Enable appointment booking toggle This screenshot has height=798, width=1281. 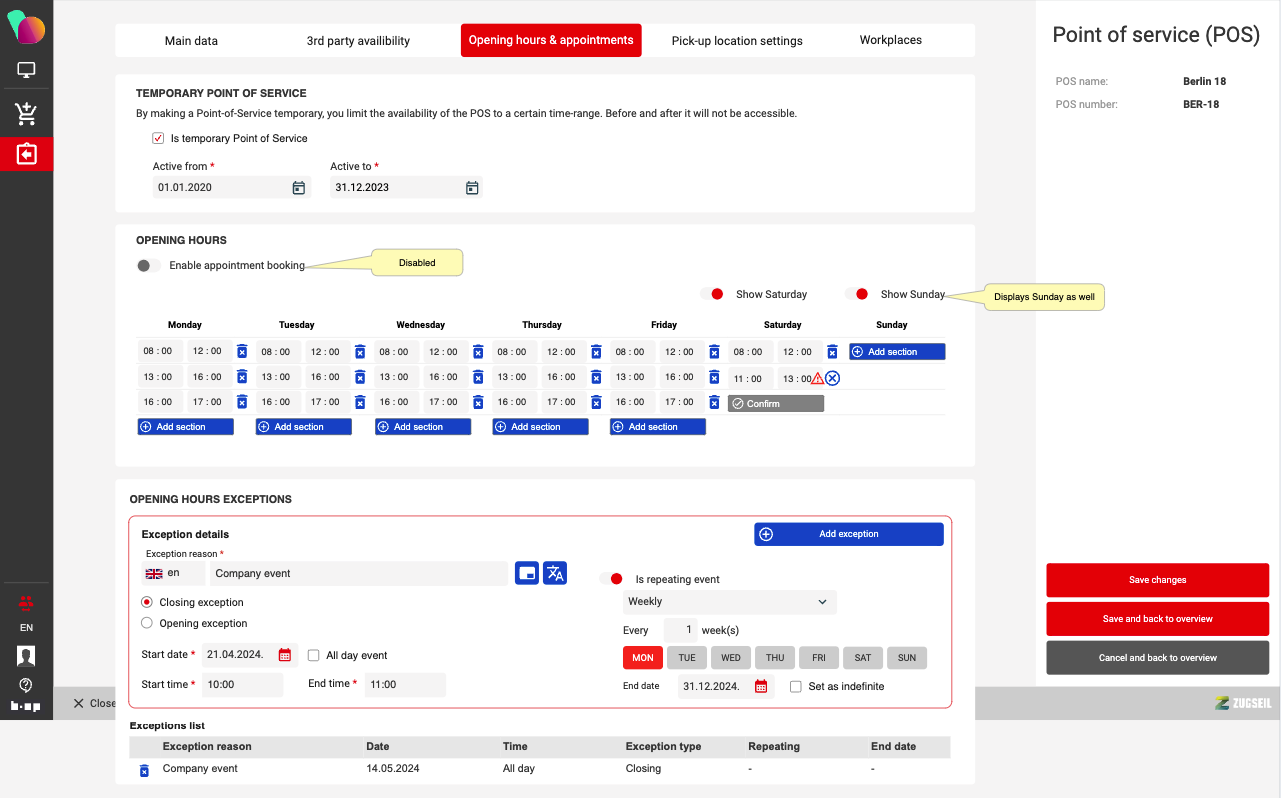click(149, 266)
